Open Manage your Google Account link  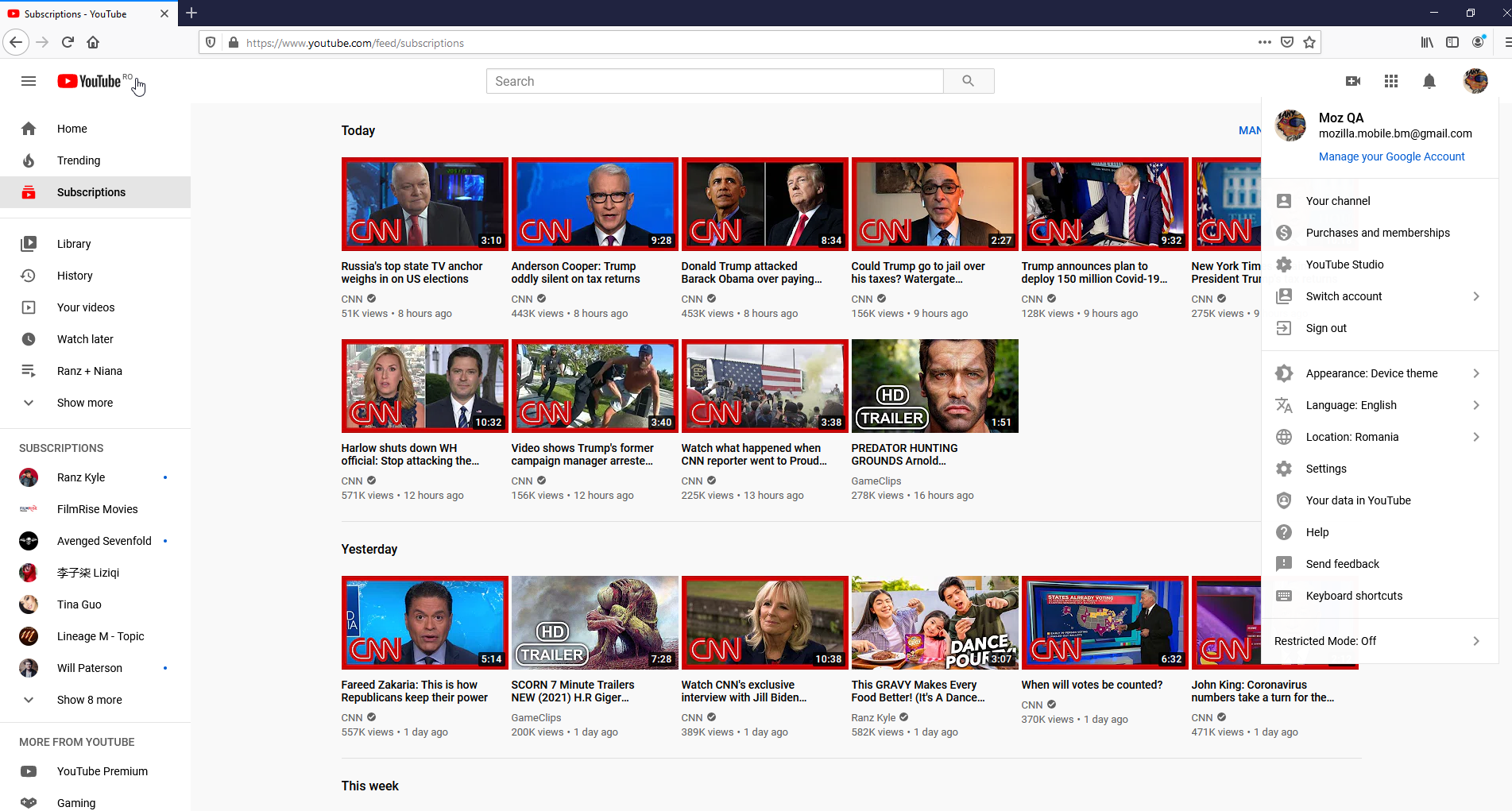tap(1391, 156)
